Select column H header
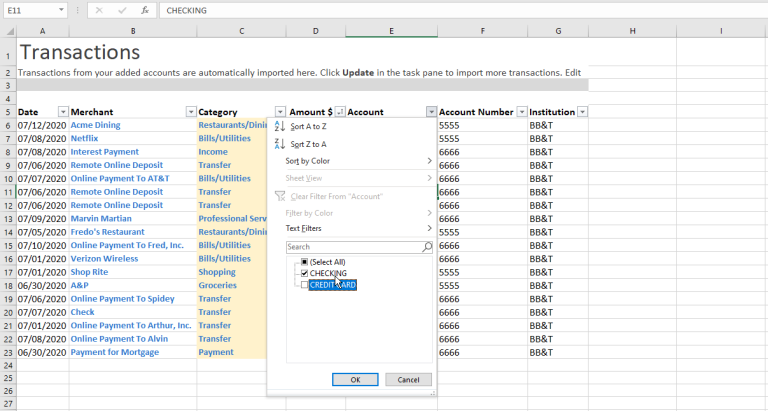The image size is (768, 411). point(632,31)
